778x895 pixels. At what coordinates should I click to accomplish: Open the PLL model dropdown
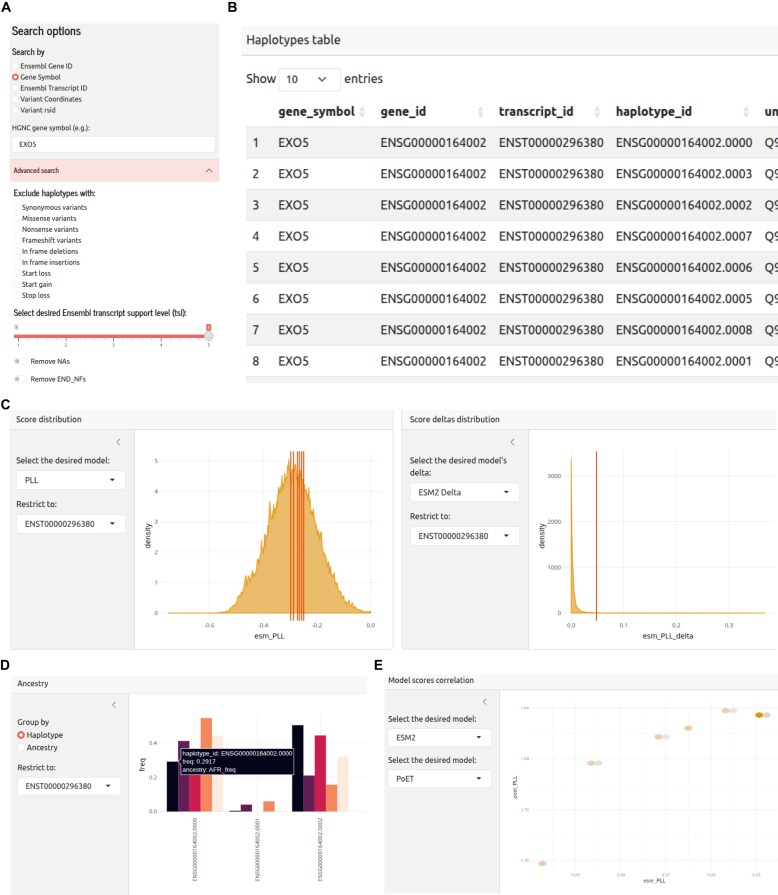point(70,480)
